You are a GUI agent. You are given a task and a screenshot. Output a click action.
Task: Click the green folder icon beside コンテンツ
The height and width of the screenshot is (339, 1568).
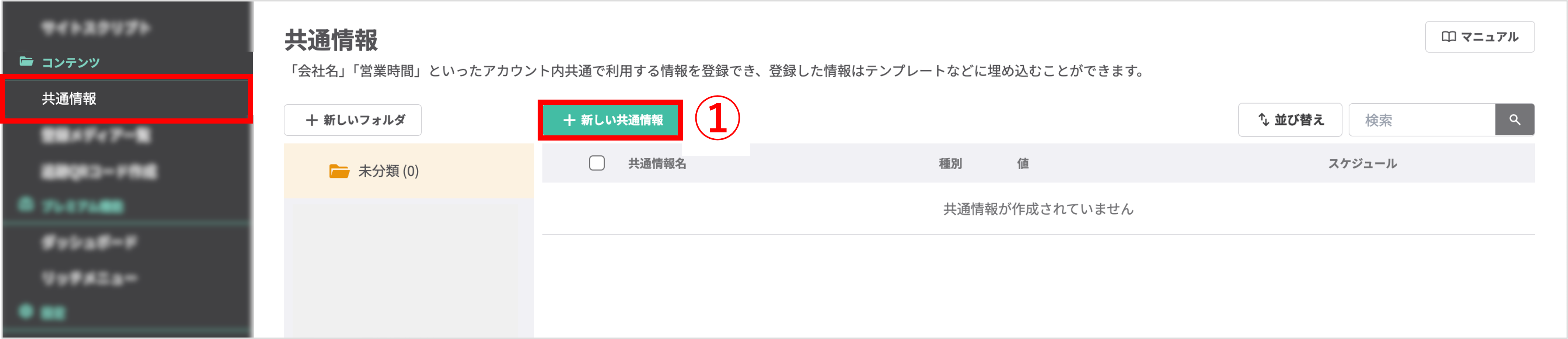pos(25,62)
